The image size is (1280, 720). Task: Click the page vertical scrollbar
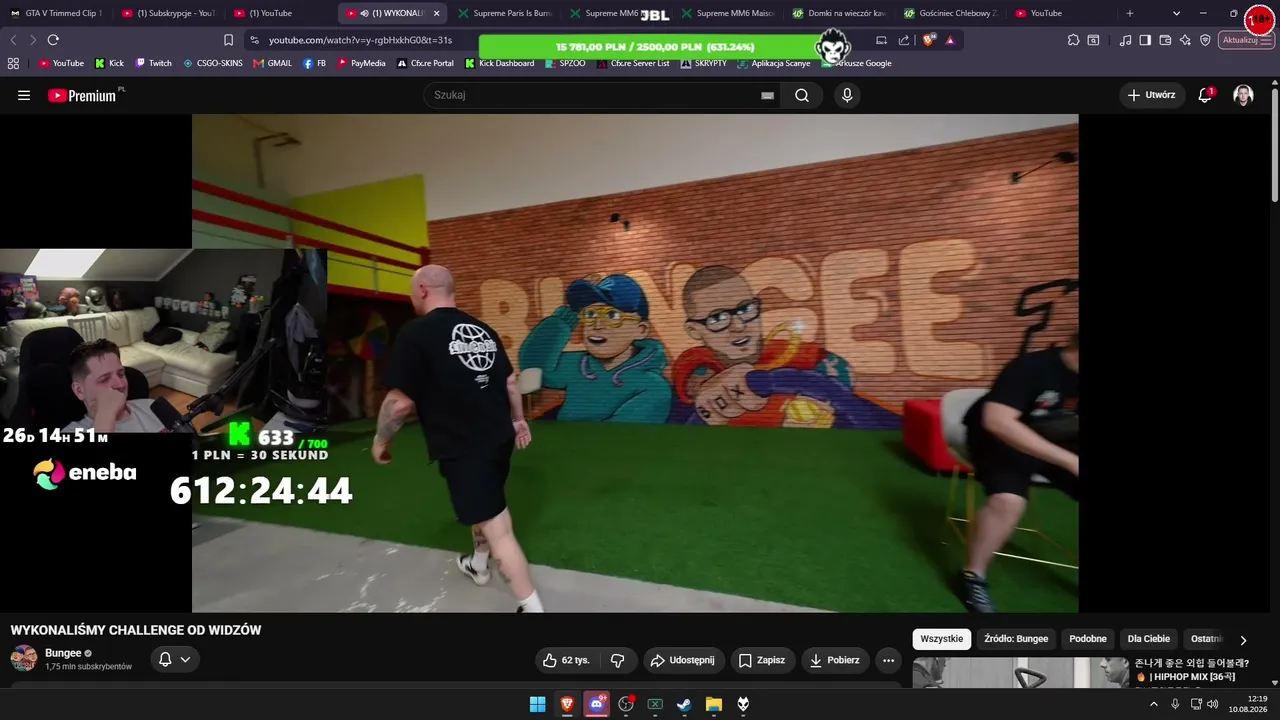pyautogui.click(x=1274, y=145)
